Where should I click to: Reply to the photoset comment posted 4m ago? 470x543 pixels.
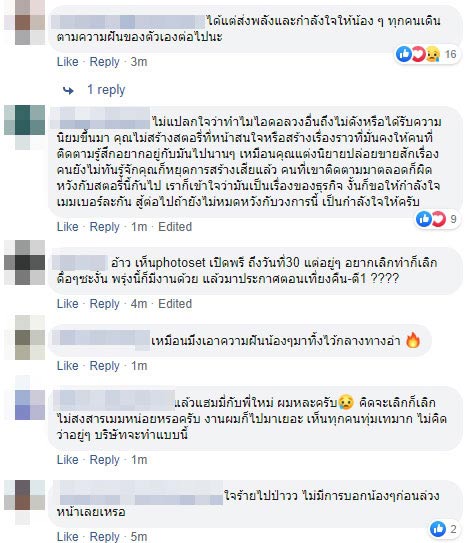[x=104, y=303]
